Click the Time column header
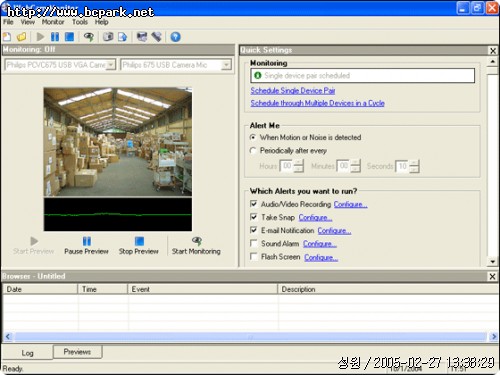Image resolution: width=500 pixels, height=375 pixels. [x=103, y=289]
